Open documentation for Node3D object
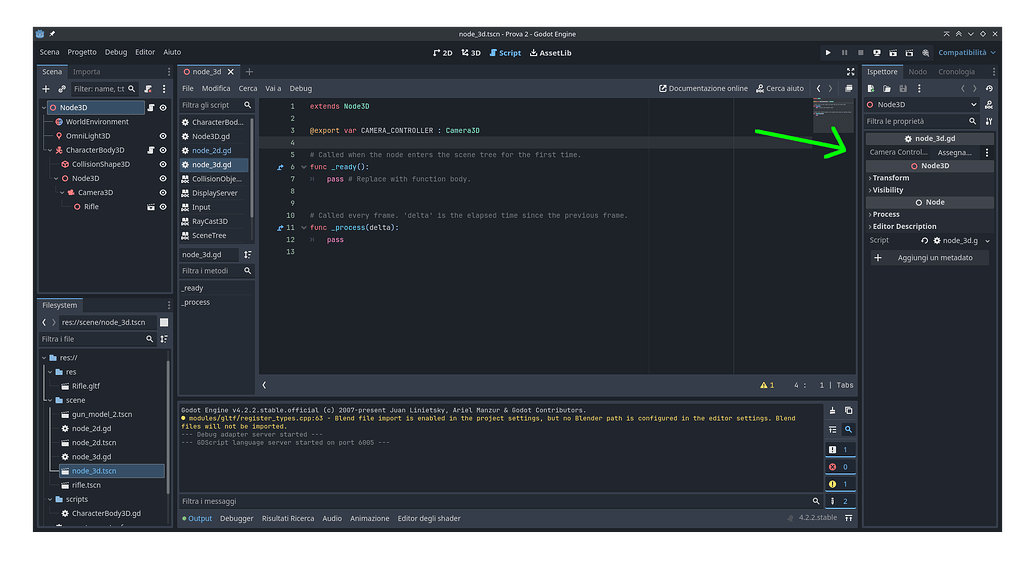The height and width of the screenshot is (570, 1035). click(989, 105)
